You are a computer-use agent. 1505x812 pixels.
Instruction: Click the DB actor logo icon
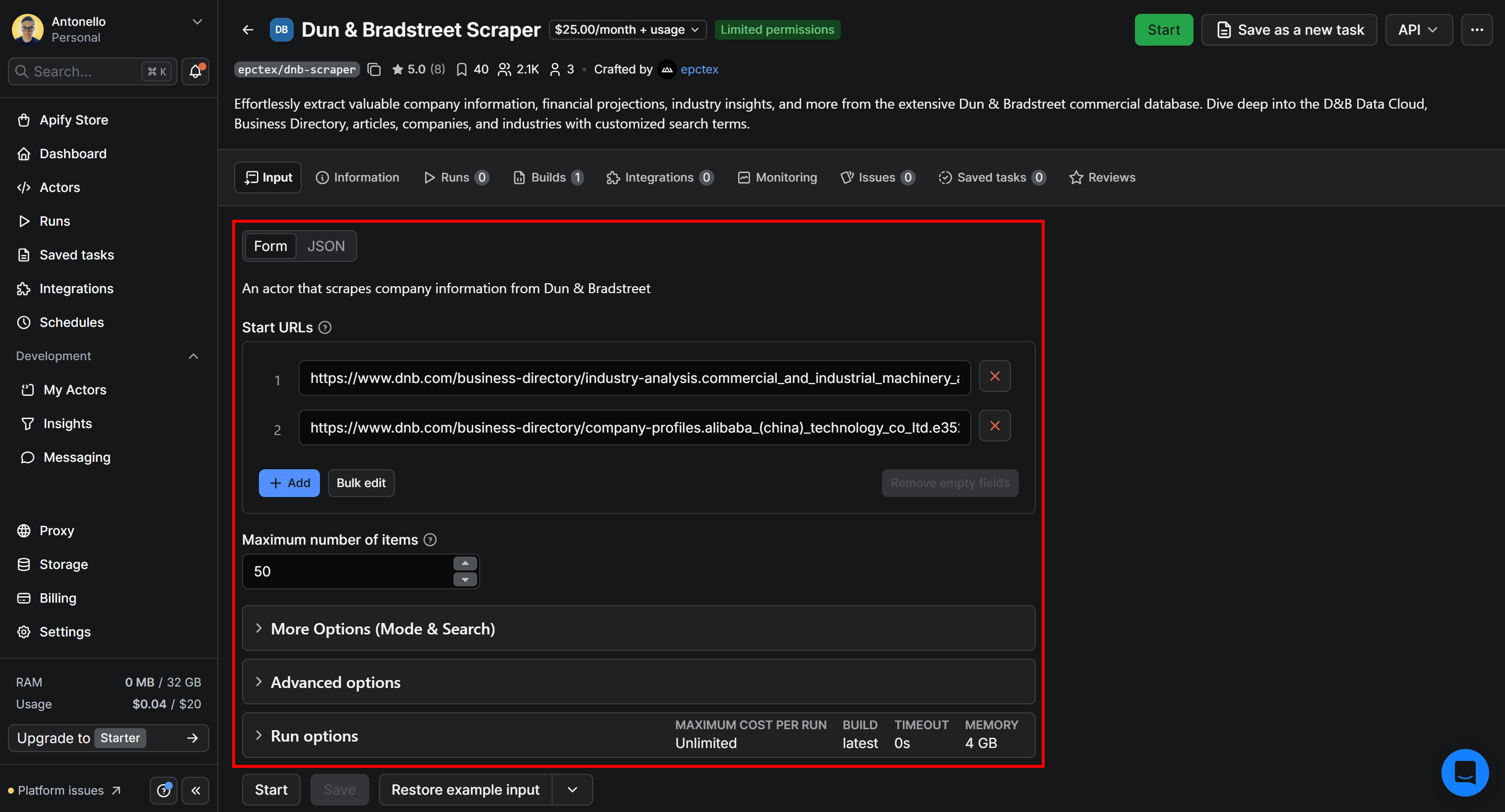click(282, 30)
